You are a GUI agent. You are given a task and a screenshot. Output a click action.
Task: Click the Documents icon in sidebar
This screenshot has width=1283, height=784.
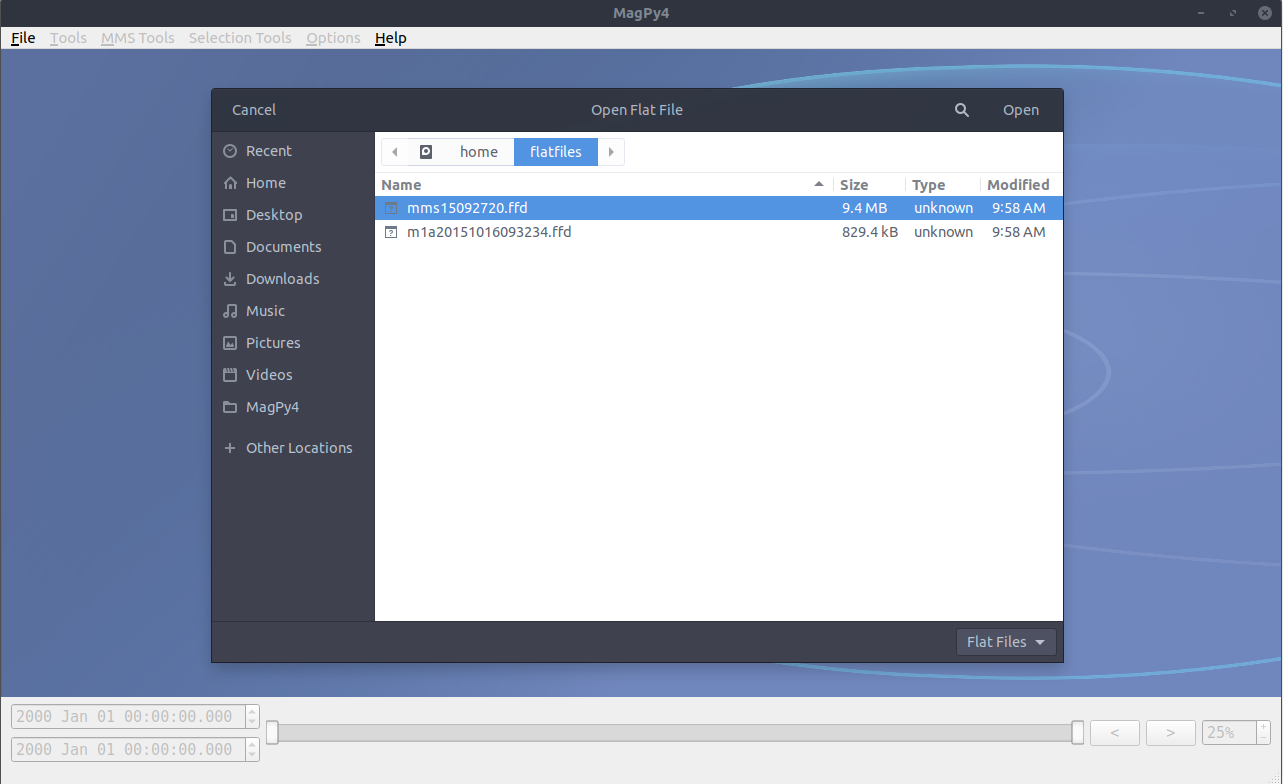click(230, 247)
